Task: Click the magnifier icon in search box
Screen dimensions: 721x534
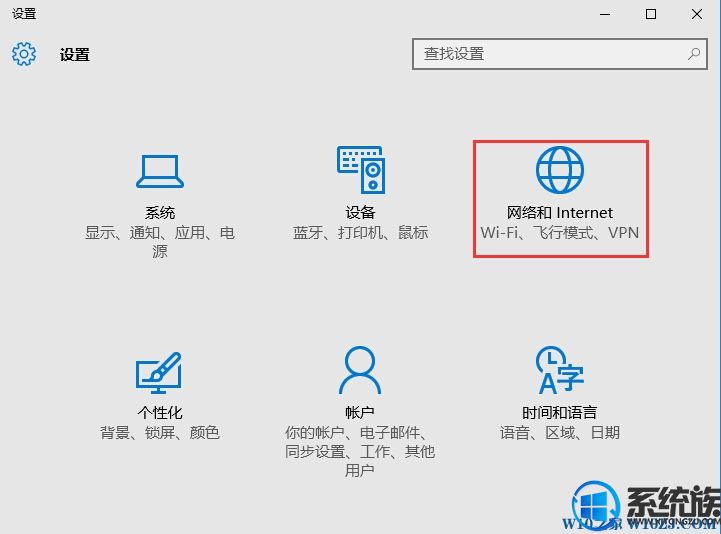Action: click(693, 54)
